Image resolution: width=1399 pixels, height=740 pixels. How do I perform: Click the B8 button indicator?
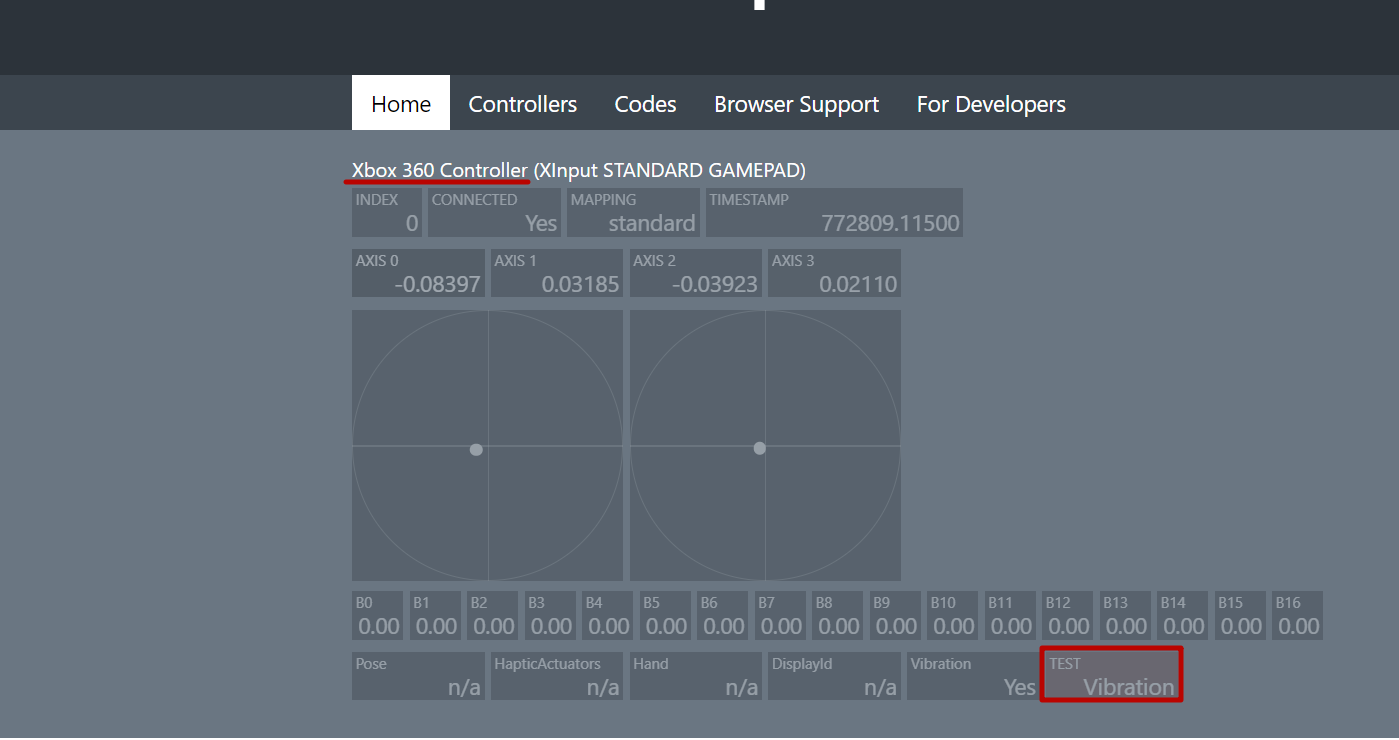[x=838, y=616]
